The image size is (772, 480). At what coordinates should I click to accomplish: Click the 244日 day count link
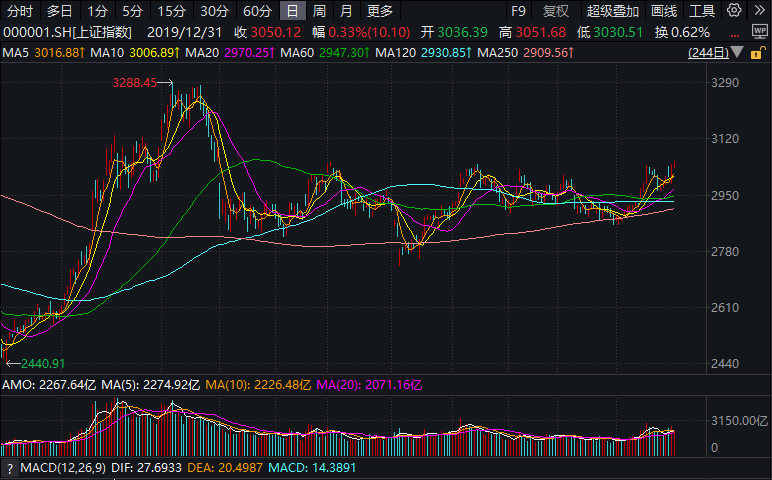coord(708,52)
